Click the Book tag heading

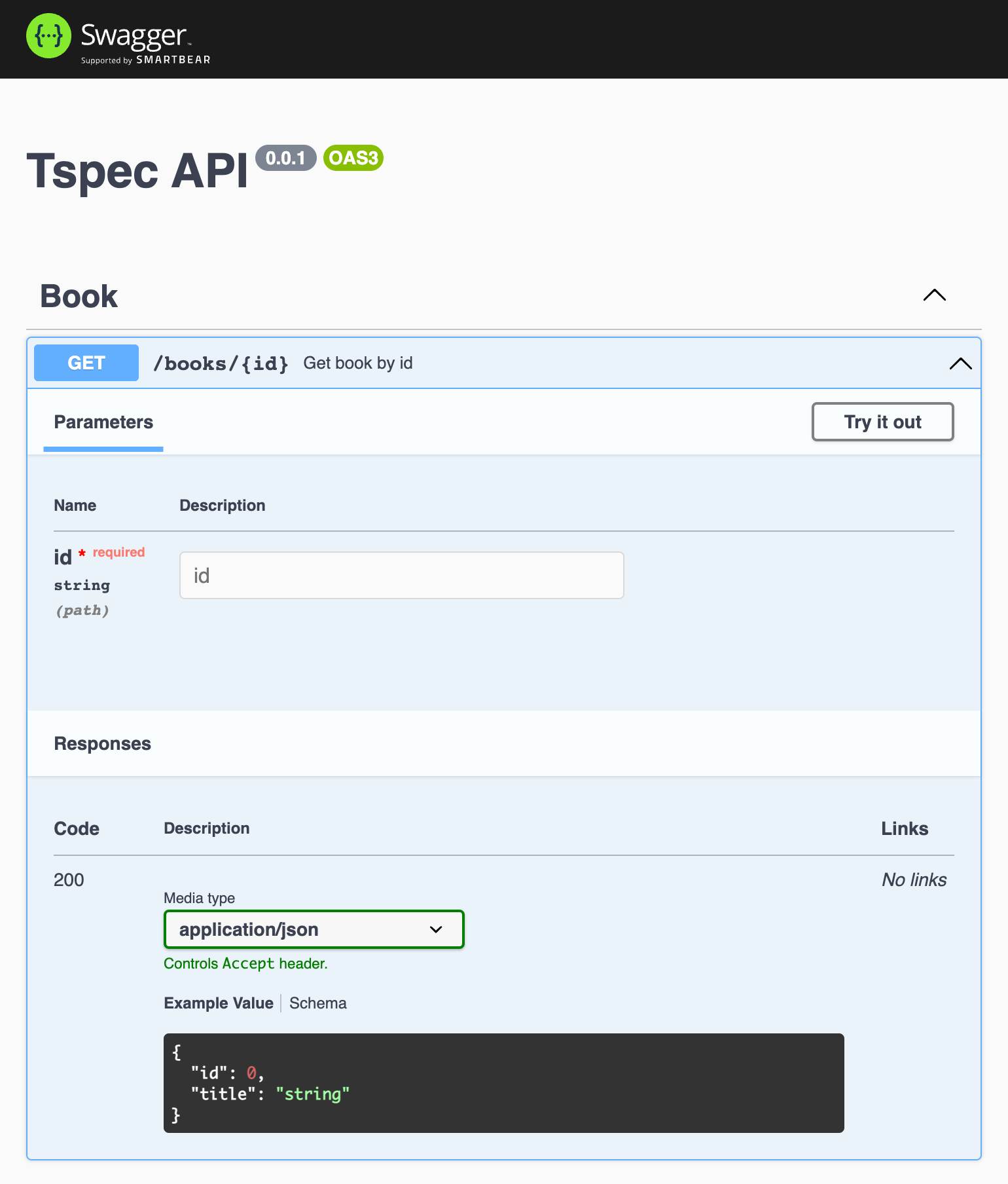tap(79, 296)
